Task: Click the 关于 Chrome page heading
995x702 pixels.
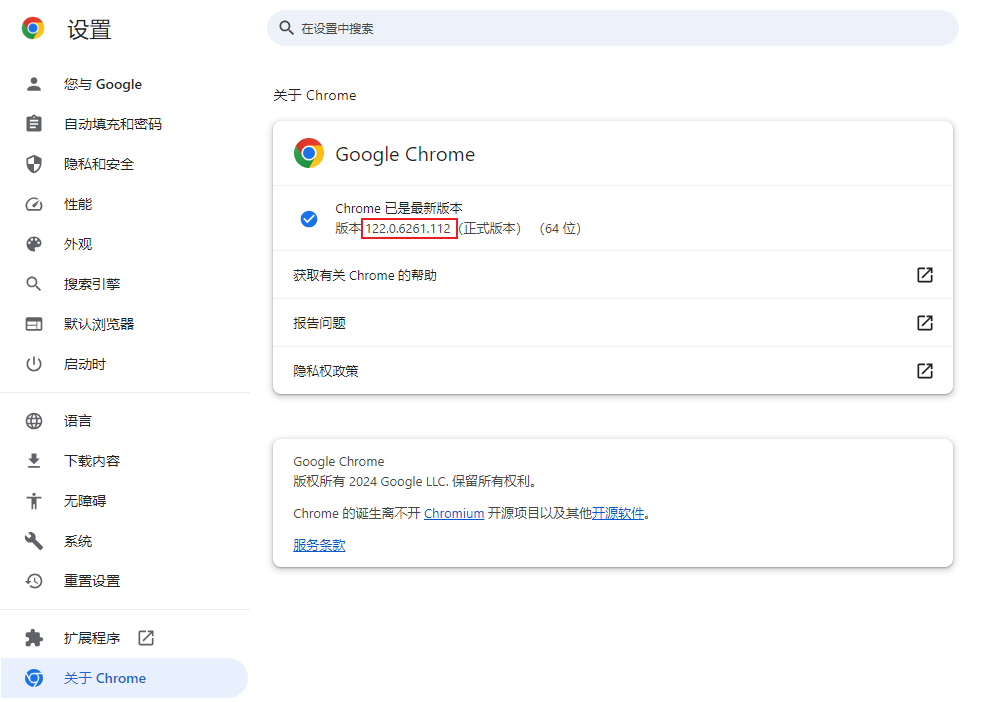Action: 315,95
